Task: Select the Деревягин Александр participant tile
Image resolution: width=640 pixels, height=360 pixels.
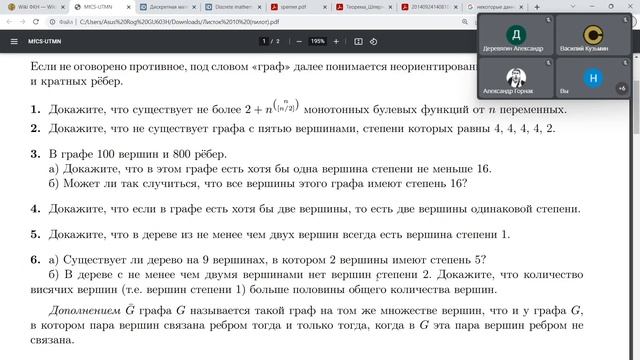Action: click(516, 35)
